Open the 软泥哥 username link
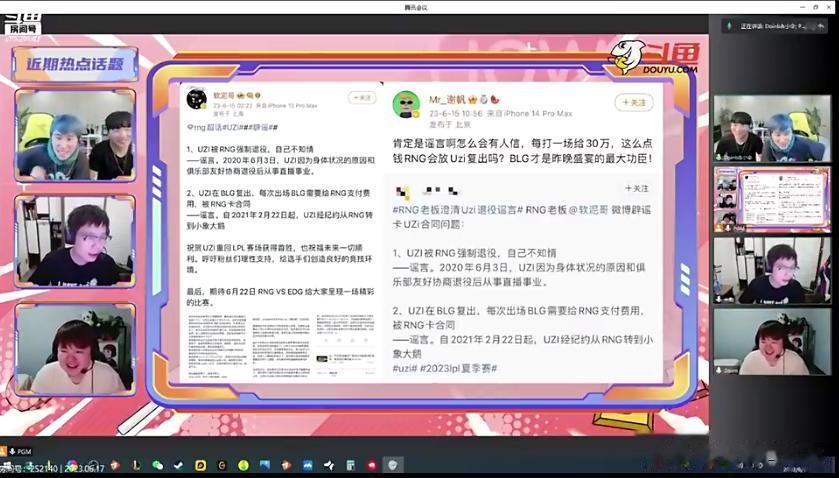 coord(223,95)
